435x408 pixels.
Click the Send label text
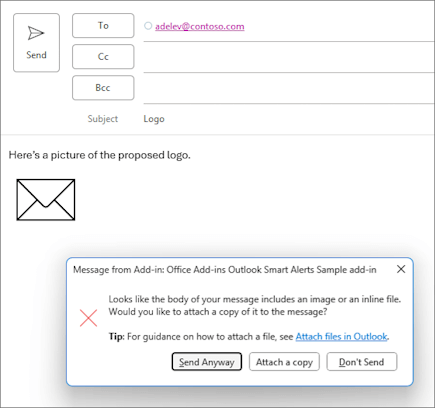coord(36,55)
